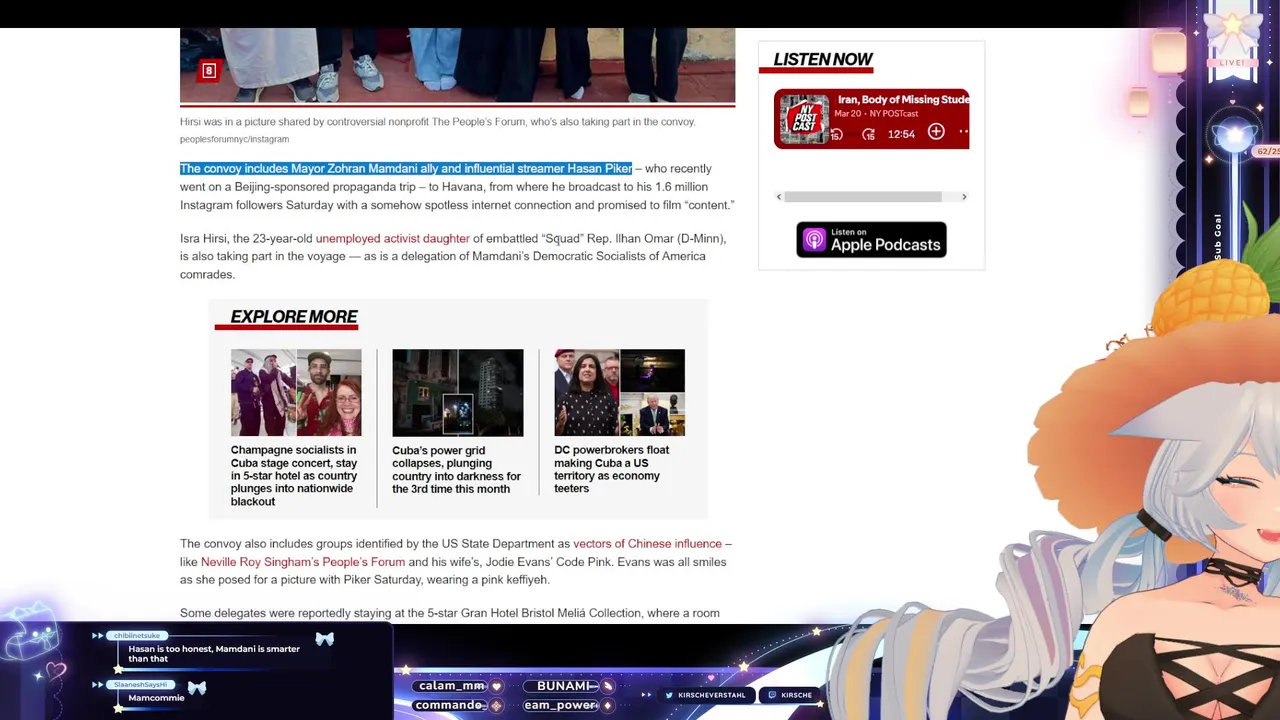Click the left arrow of the podcast scrollbar
The height and width of the screenshot is (720, 1280).
pyautogui.click(x=779, y=197)
